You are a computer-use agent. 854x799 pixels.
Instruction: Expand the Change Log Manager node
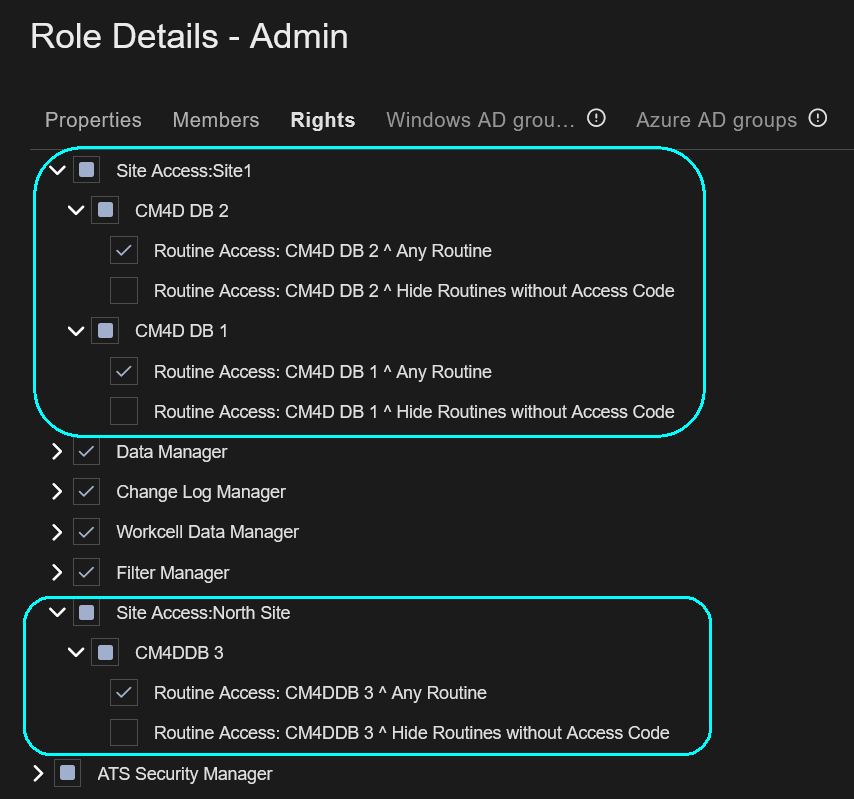pos(57,492)
